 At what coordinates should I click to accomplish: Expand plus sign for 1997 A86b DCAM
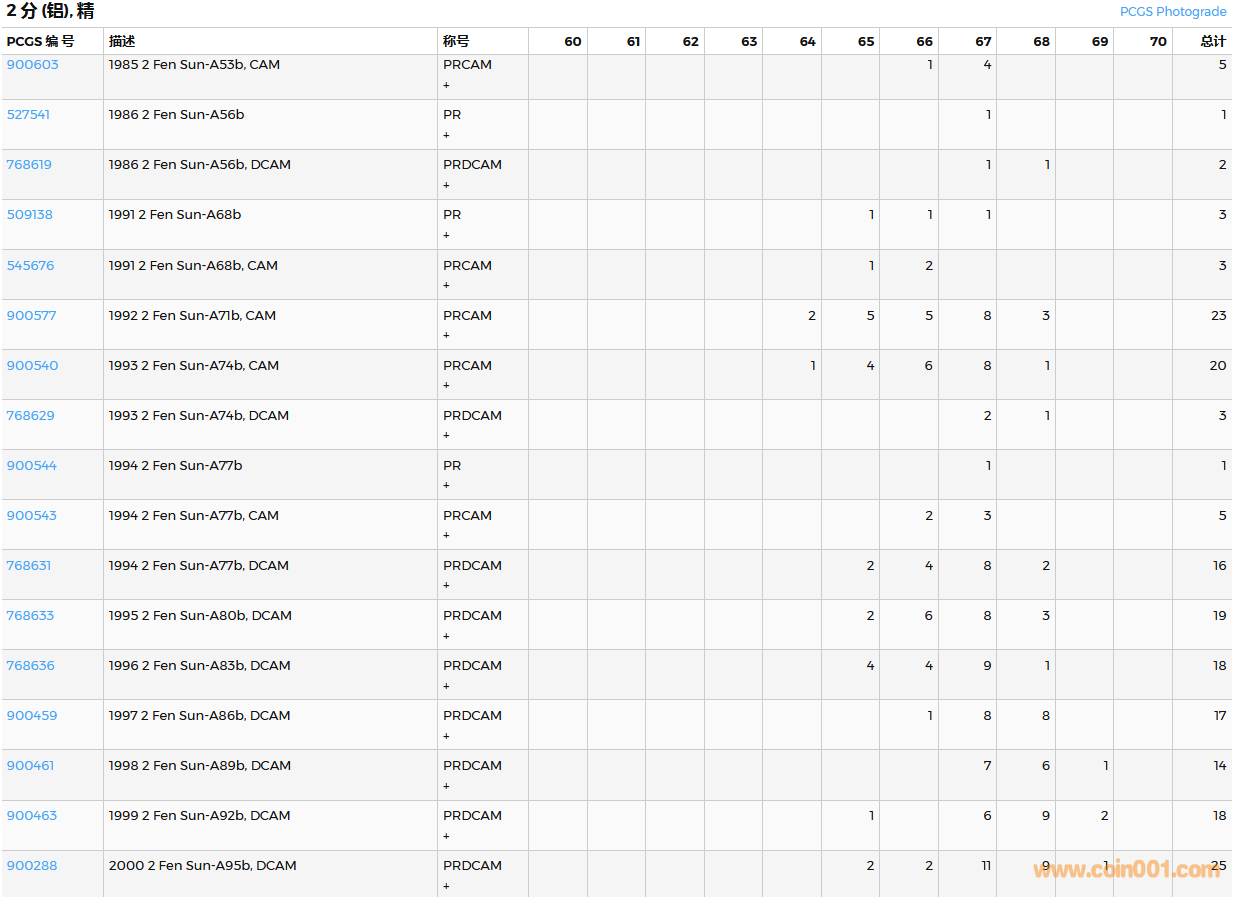tap(446, 737)
